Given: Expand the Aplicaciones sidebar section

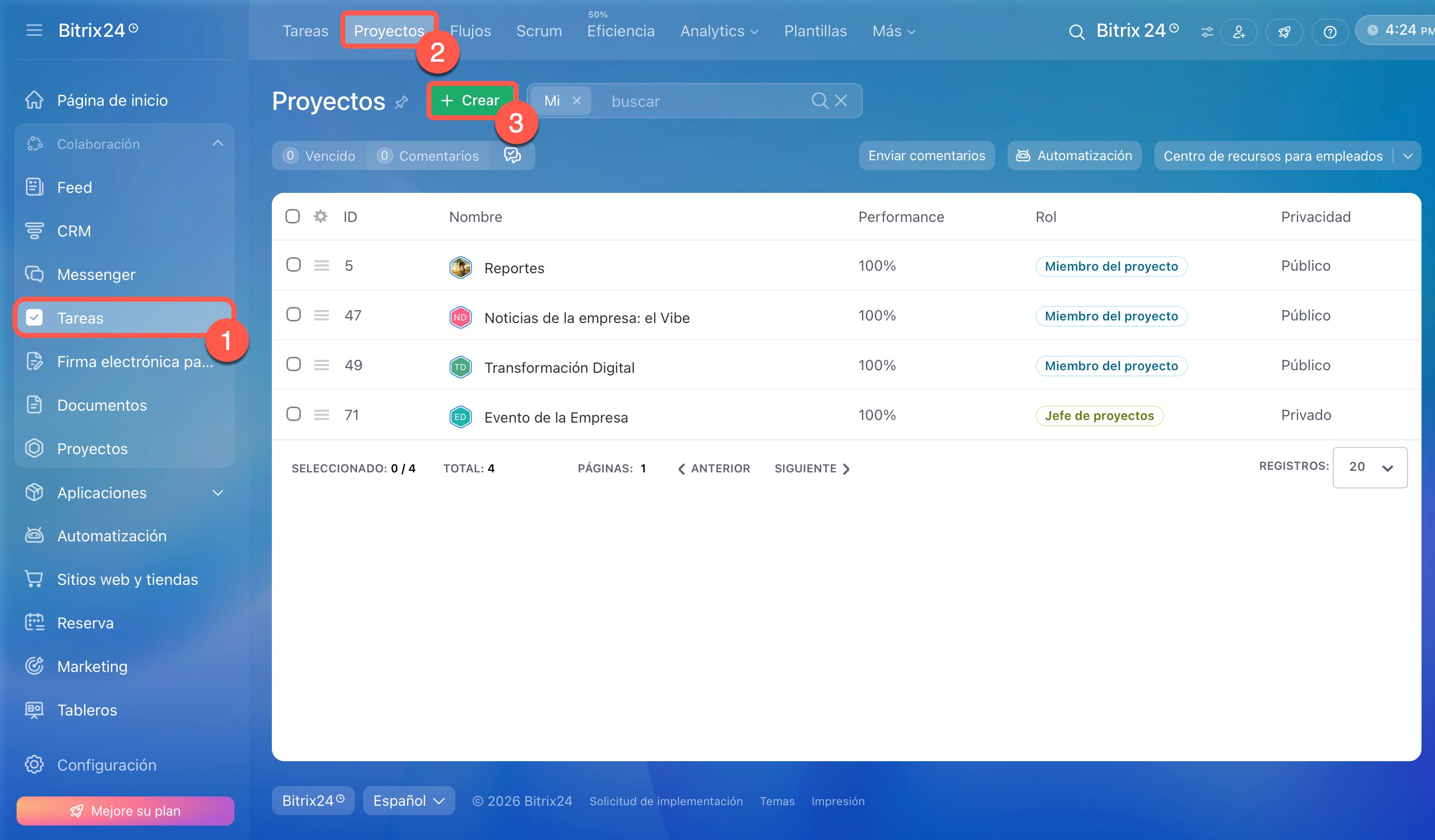Looking at the screenshot, I should [x=217, y=492].
